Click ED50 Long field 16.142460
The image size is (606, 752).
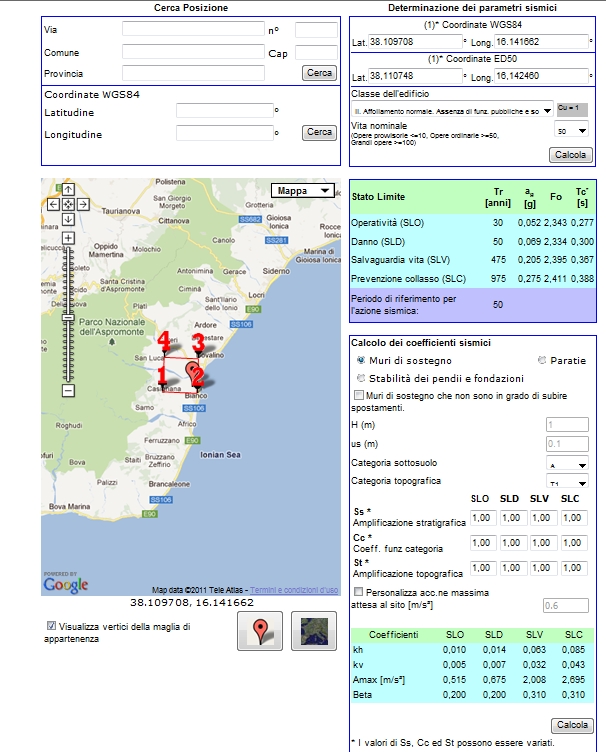click(x=541, y=76)
